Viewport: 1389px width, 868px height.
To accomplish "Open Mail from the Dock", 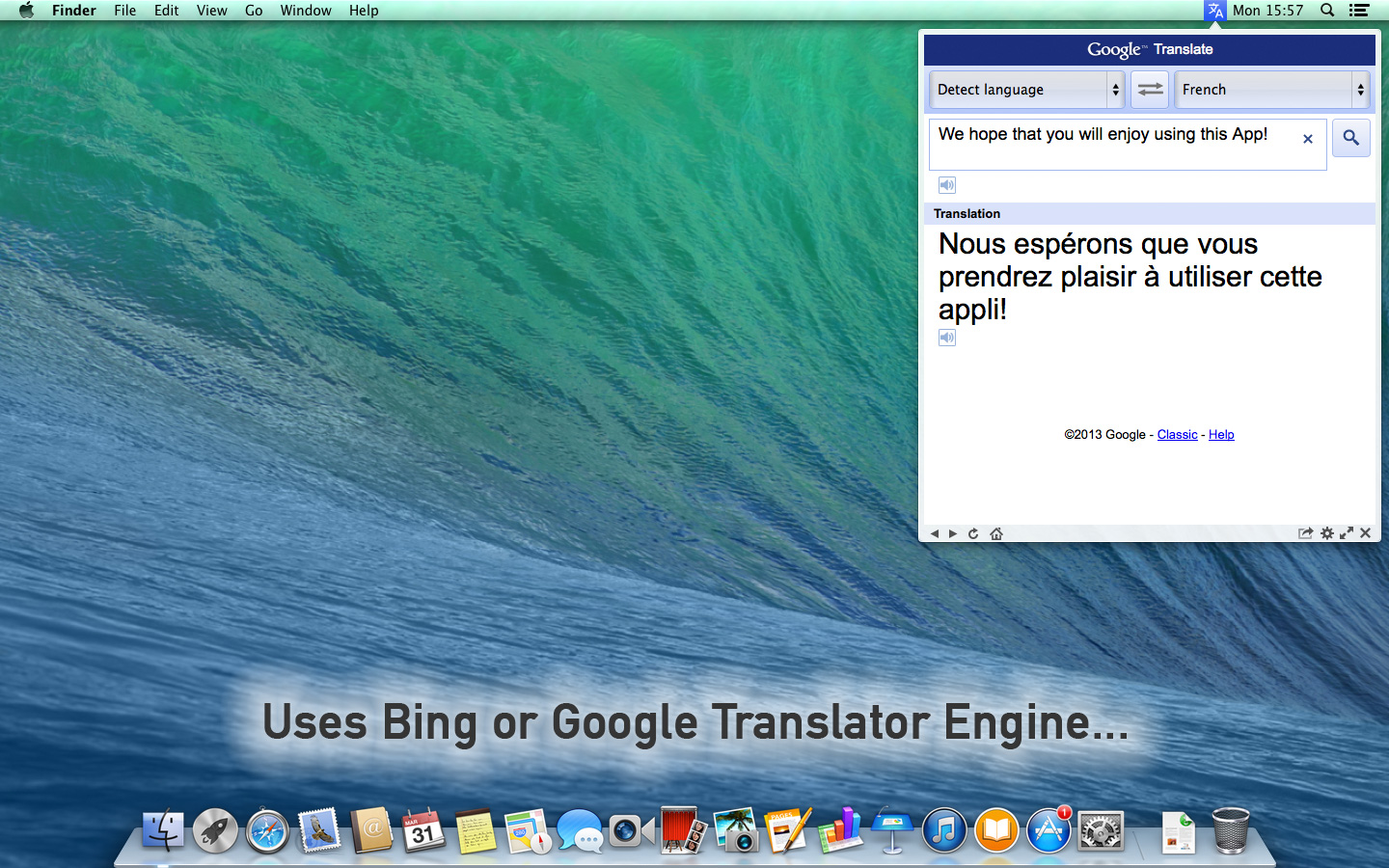I will (319, 830).
